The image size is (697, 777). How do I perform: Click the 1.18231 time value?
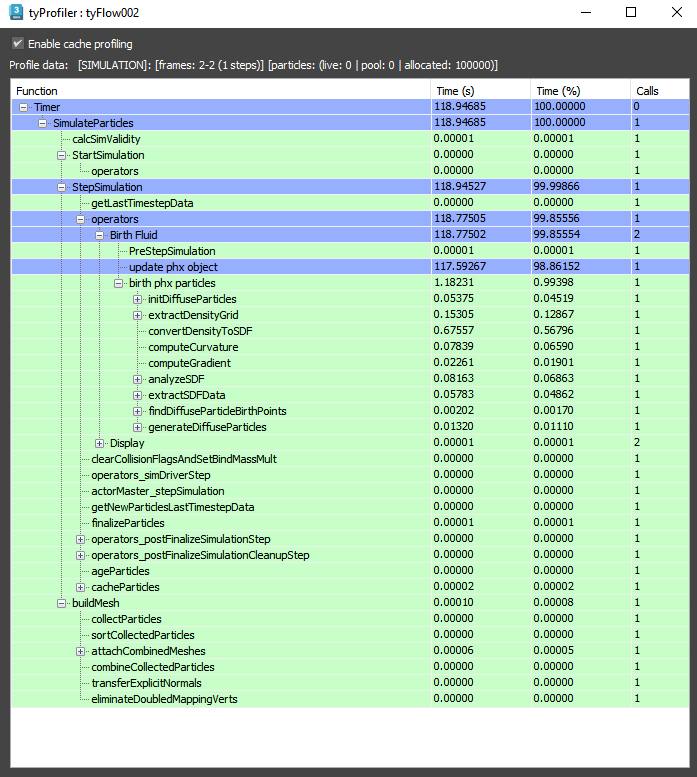pyautogui.click(x=454, y=282)
